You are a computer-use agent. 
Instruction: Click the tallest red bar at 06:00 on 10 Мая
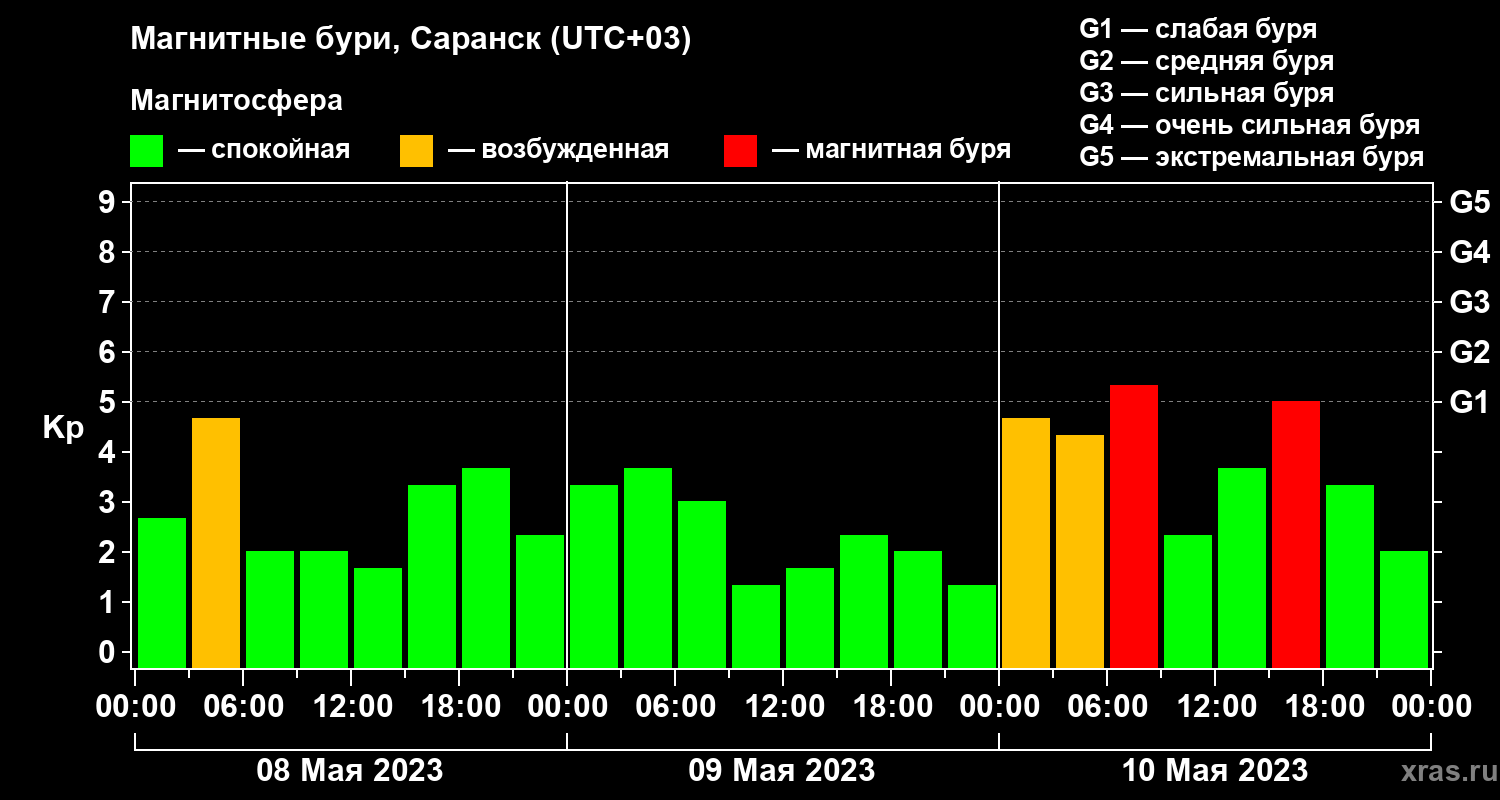click(1134, 526)
